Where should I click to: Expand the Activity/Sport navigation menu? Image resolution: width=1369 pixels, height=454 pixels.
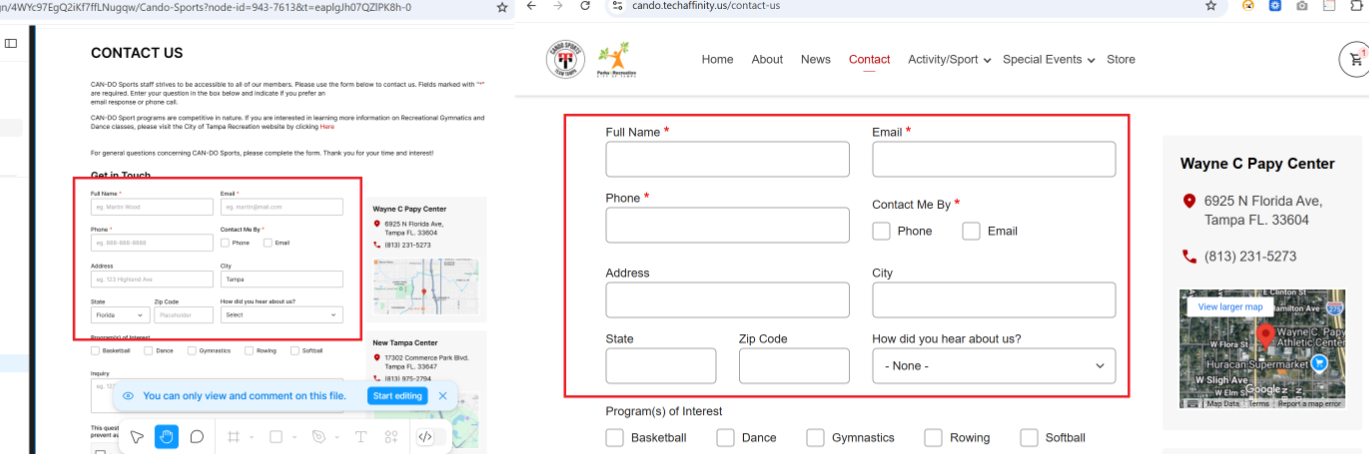949,60
